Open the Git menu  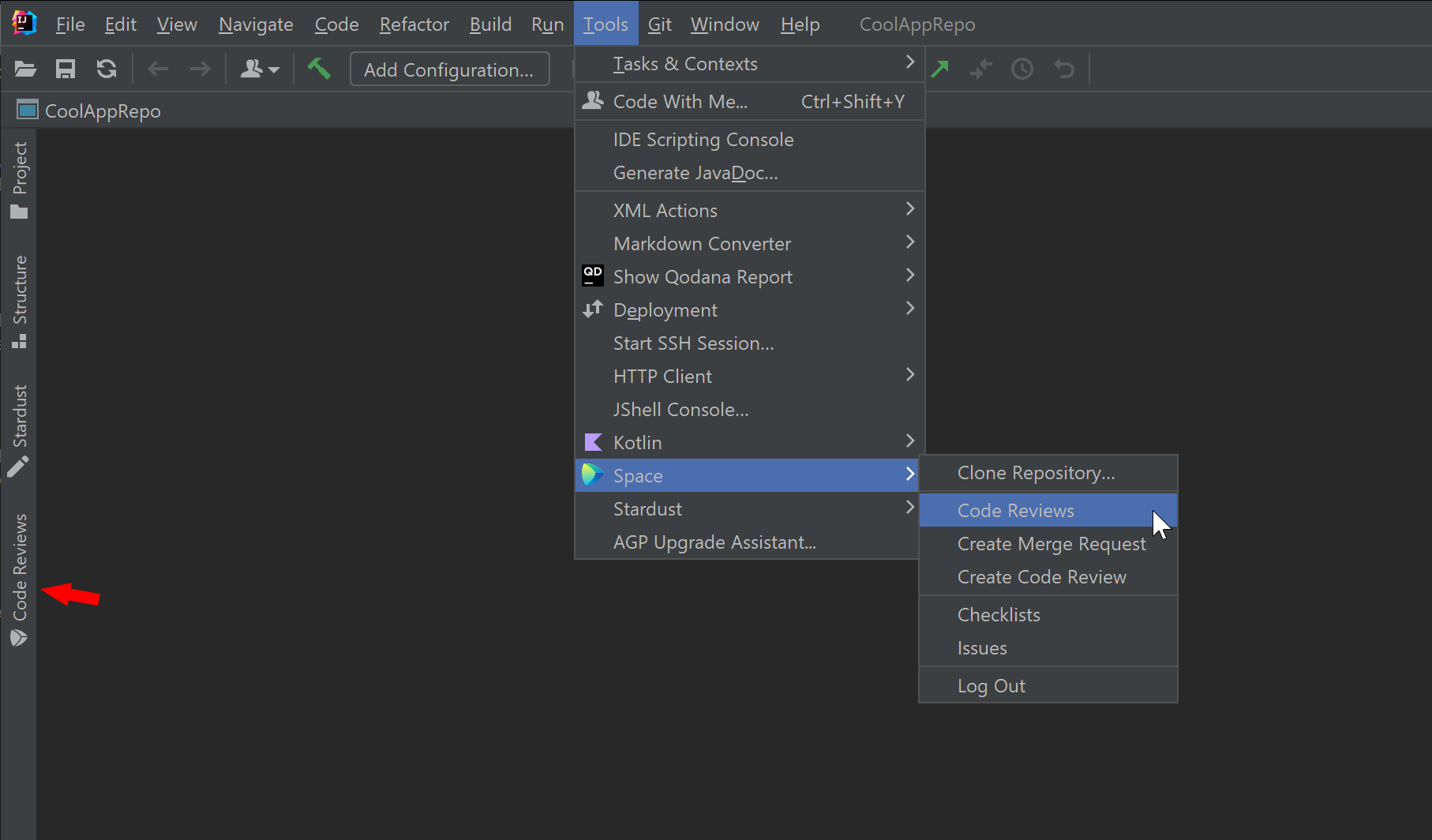click(659, 24)
